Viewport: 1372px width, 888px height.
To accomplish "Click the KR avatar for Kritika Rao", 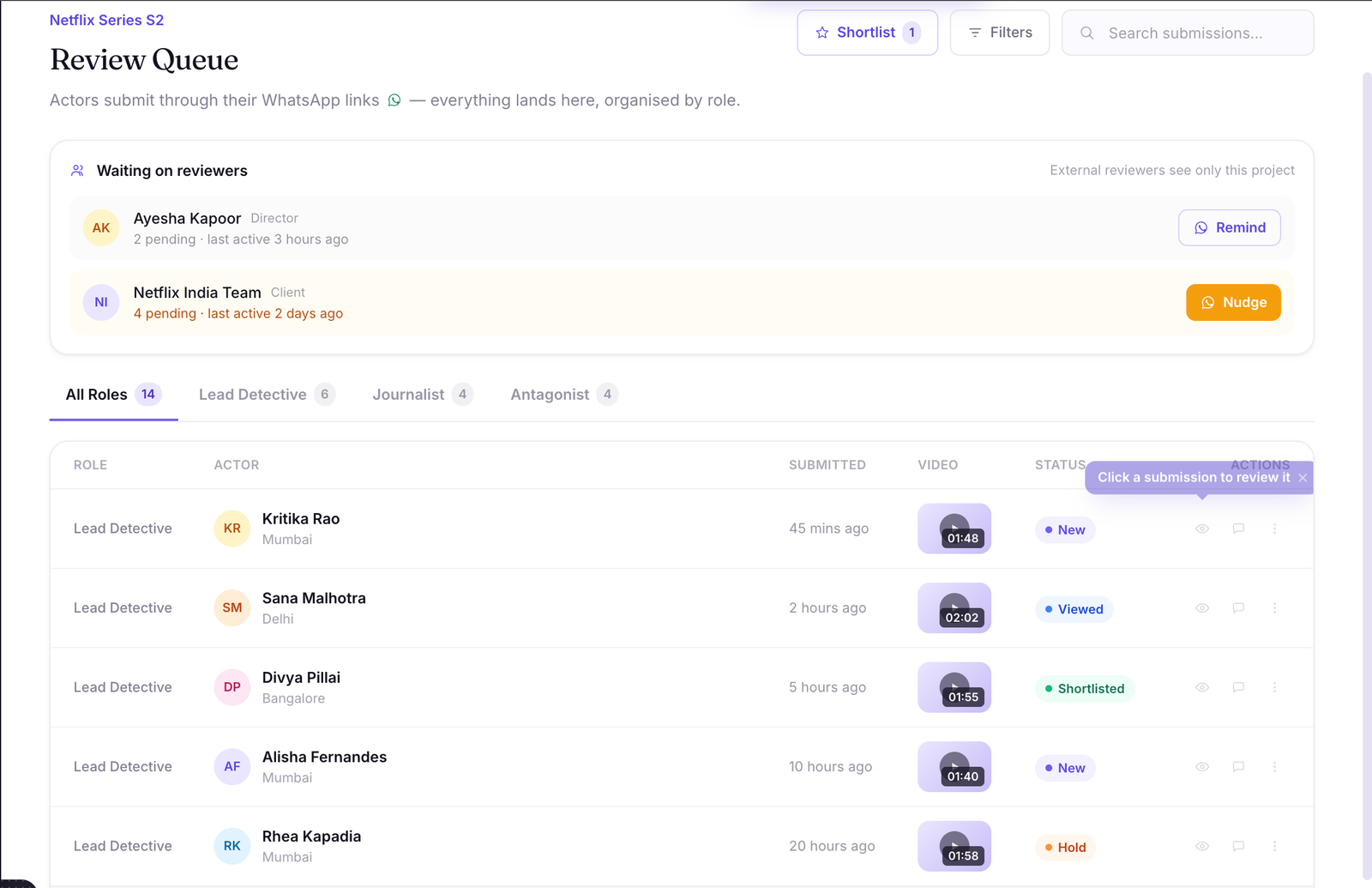I will tap(232, 529).
